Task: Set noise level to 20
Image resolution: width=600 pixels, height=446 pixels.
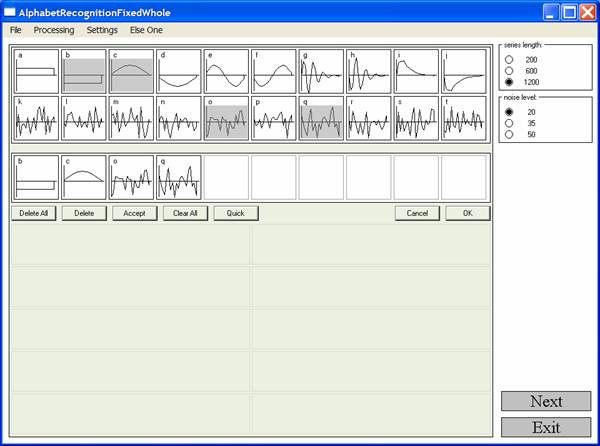Action: tap(509, 112)
